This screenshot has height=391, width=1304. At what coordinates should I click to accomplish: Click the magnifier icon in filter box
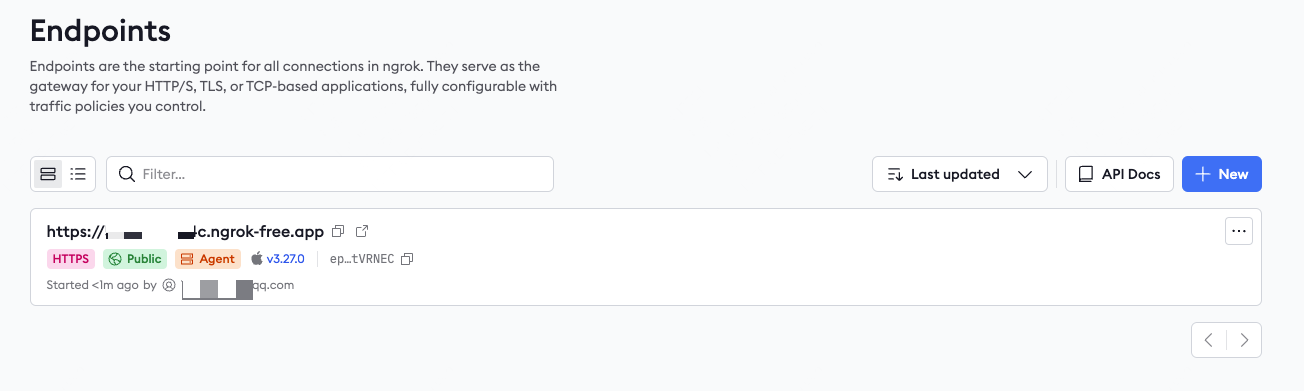click(127, 174)
